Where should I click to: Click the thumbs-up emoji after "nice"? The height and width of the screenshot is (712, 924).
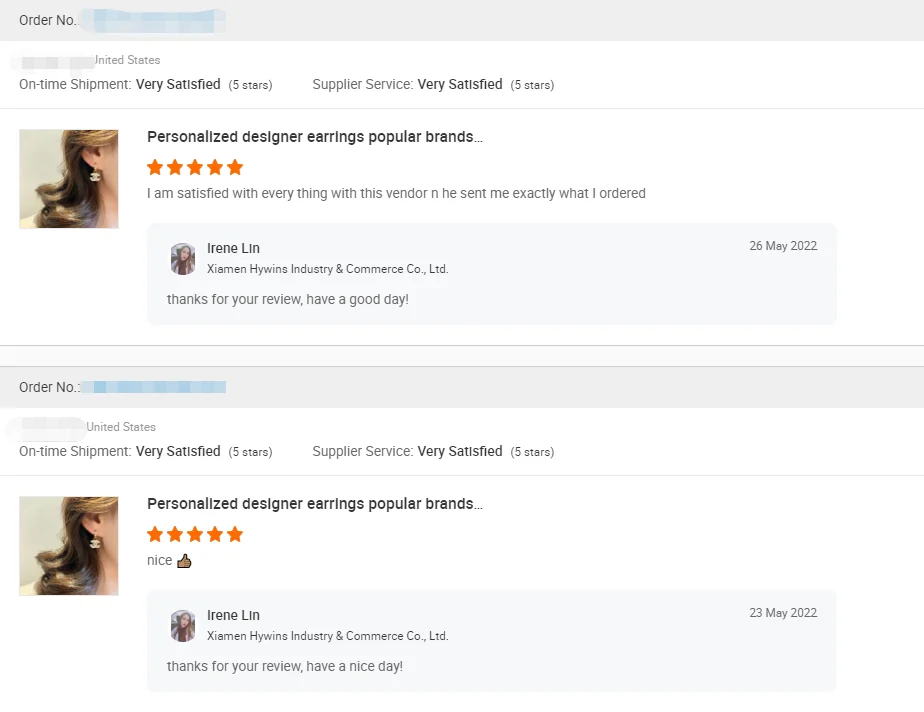[184, 561]
